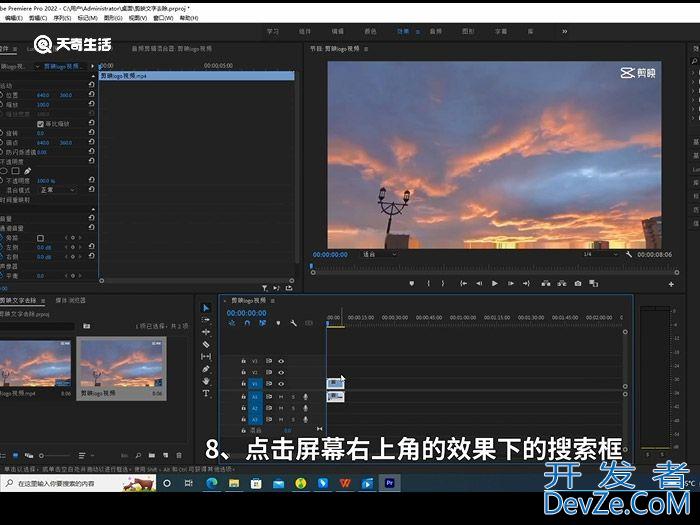The image size is (700, 525).
Task: Open the Audio Clip Mixer tab
Action: click(x=172, y=49)
